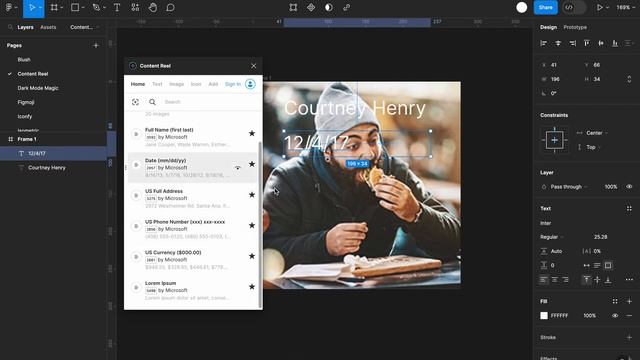Open the Blush page
The image size is (640, 360).
point(24,60)
